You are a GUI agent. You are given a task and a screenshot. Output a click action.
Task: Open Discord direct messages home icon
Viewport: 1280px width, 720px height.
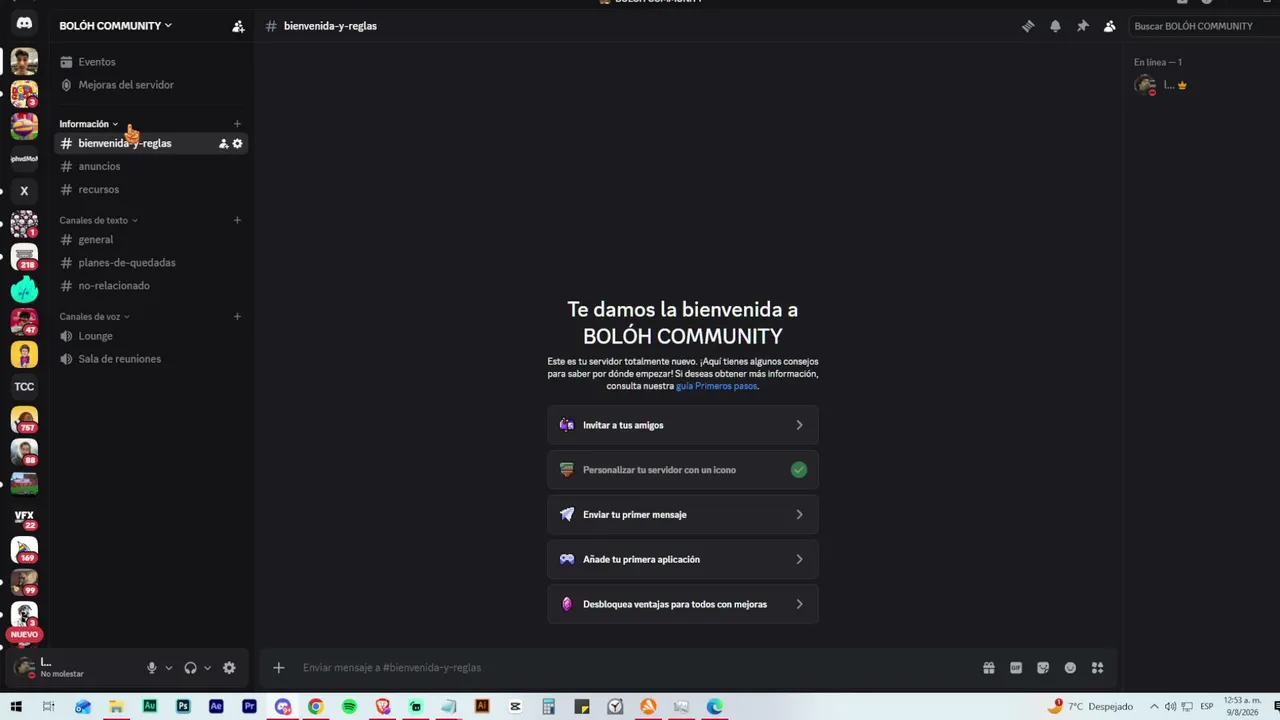click(24, 23)
